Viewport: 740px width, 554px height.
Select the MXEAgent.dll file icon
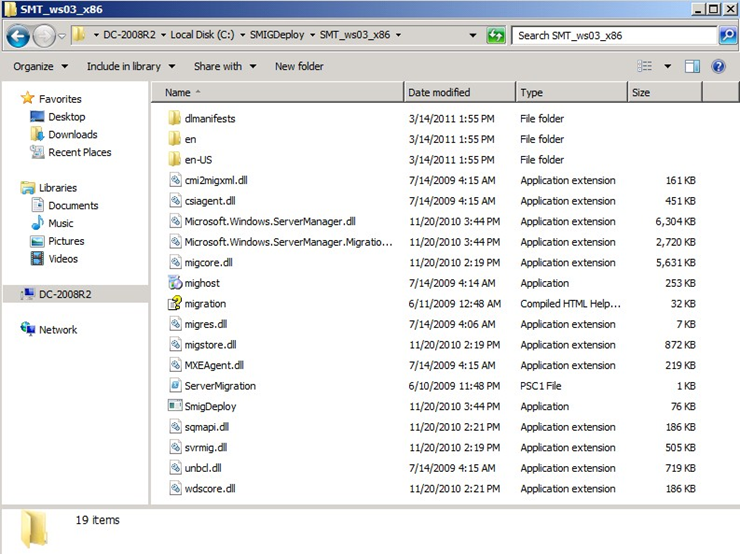(x=175, y=365)
